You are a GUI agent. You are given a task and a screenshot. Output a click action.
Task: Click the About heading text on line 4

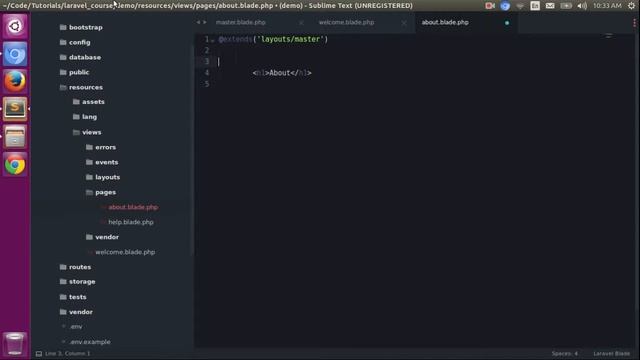[x=280, y=73]
